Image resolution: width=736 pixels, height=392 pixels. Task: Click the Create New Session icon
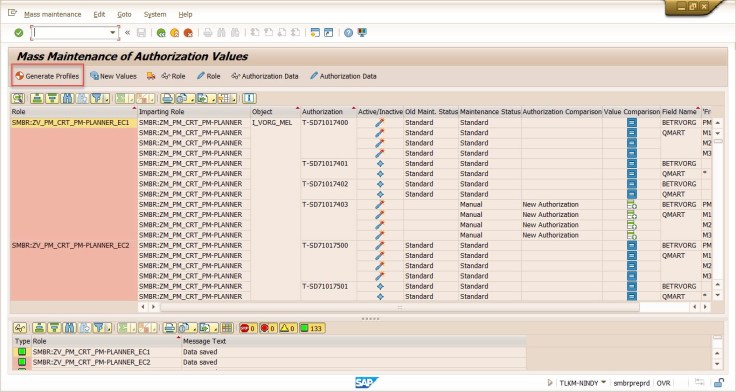tap(315, 32)
